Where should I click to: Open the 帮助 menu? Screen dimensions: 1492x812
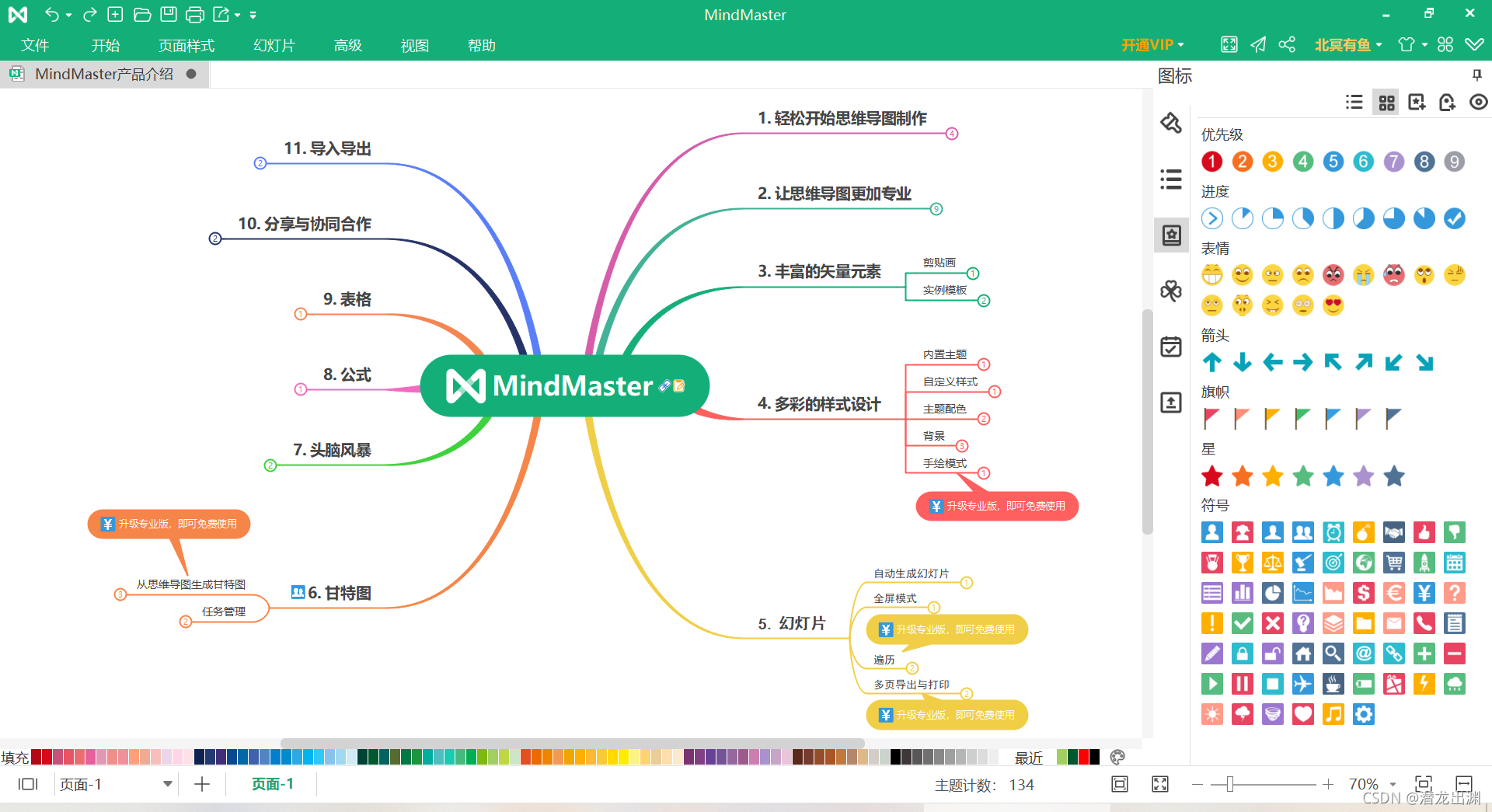(x=482, y=45)
